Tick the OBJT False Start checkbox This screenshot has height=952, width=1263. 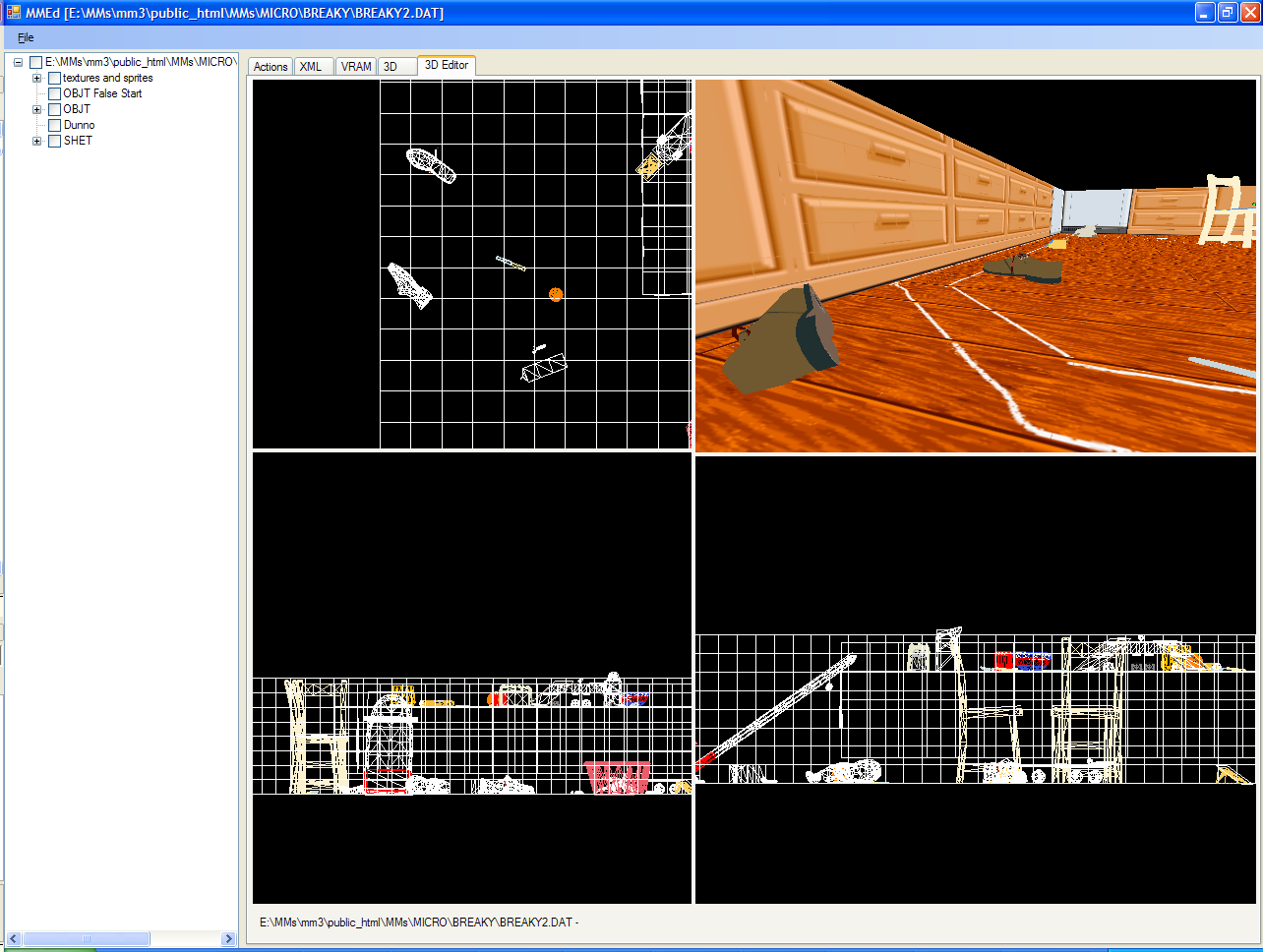(x=55, y=93)
